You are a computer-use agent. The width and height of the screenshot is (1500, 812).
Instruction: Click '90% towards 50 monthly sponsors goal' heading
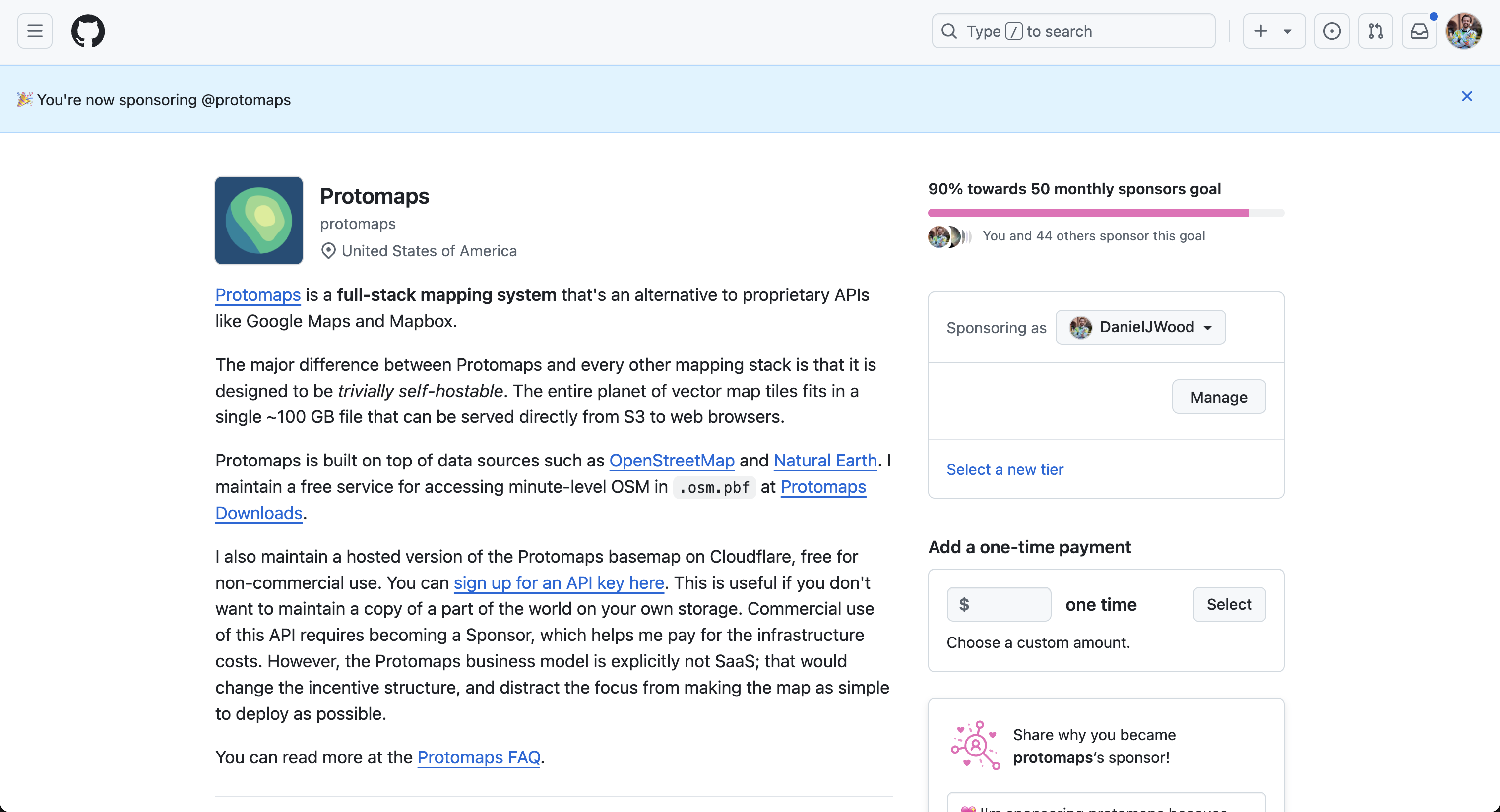tap(1074, 189)
